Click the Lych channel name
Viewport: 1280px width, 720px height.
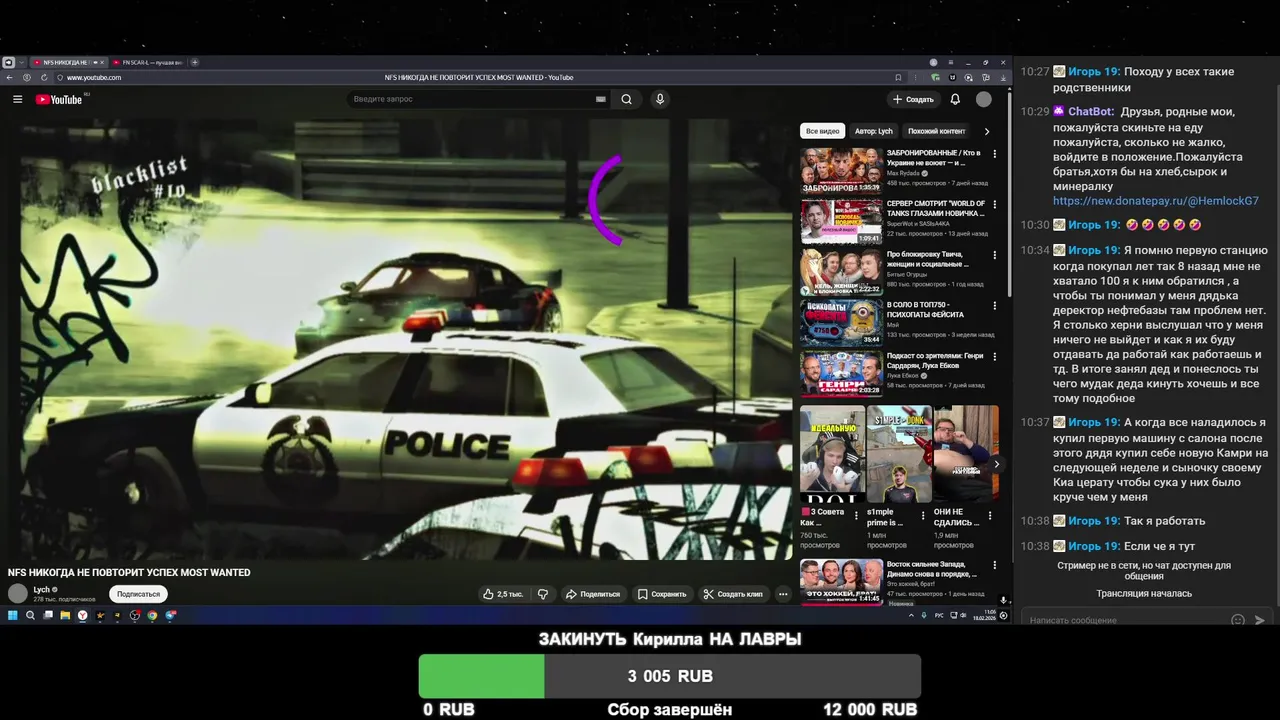point(42,589)
